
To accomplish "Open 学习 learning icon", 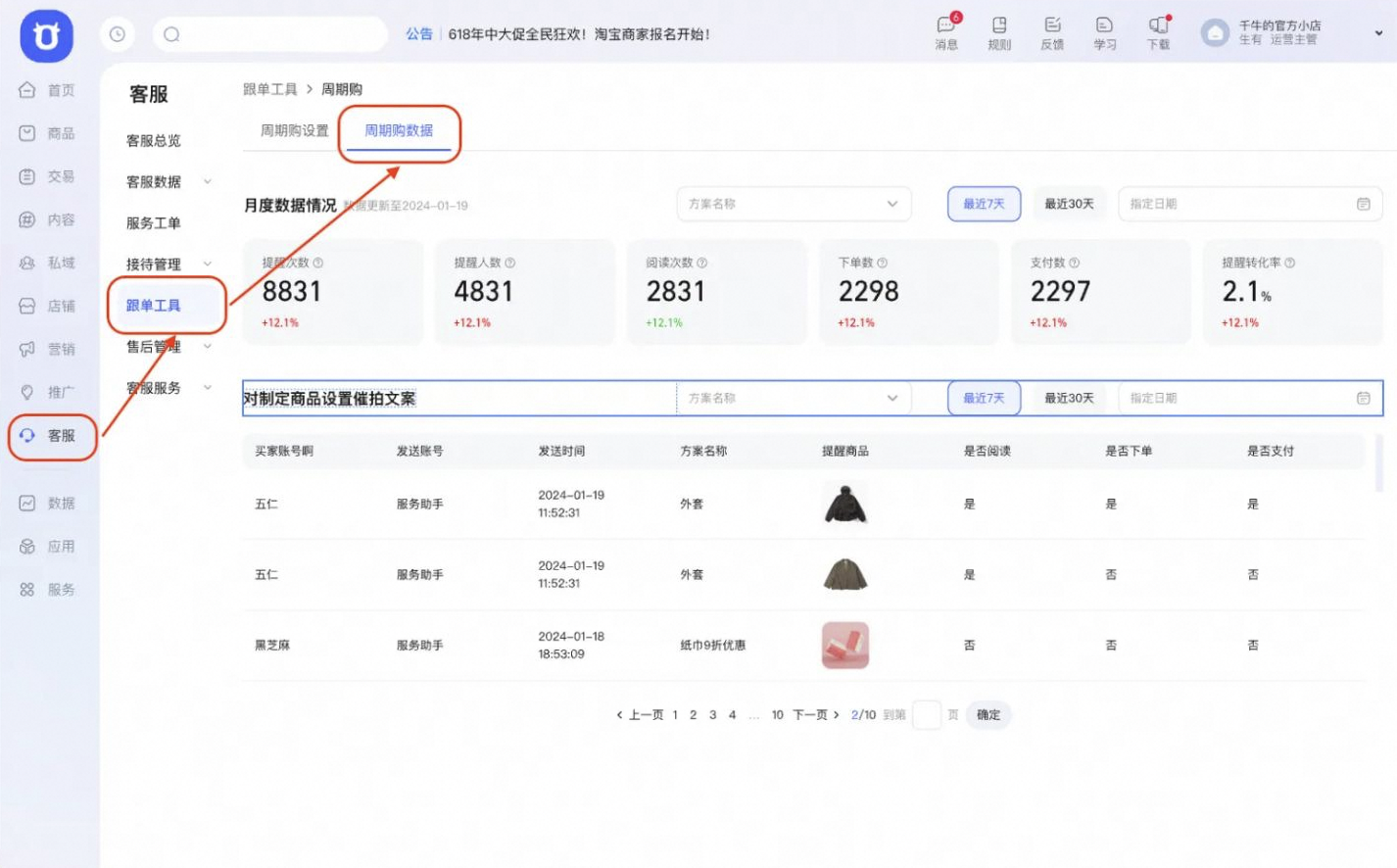I will (x=1104, y=32).
